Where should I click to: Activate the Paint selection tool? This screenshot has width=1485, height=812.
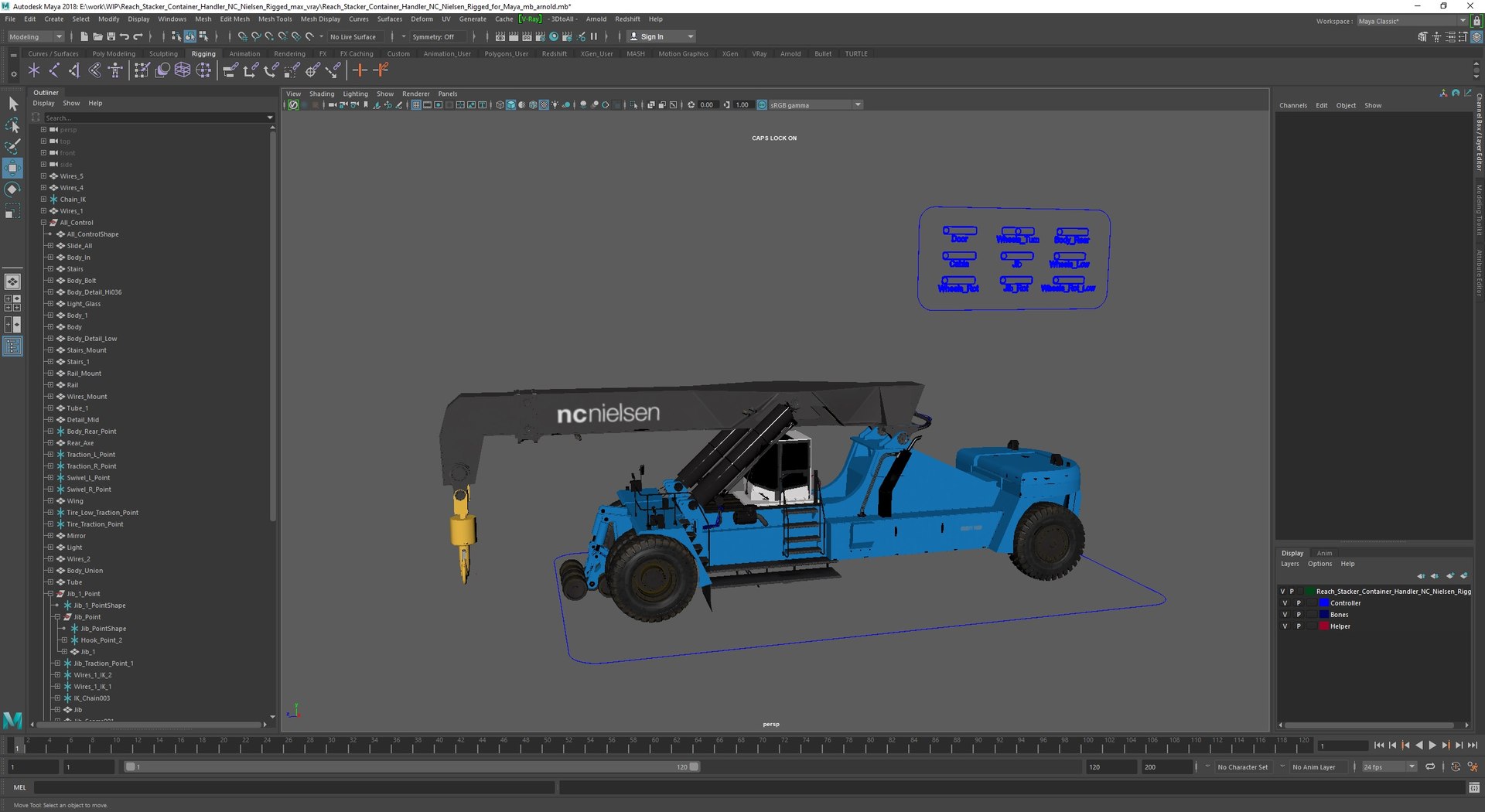pos(12,146)
